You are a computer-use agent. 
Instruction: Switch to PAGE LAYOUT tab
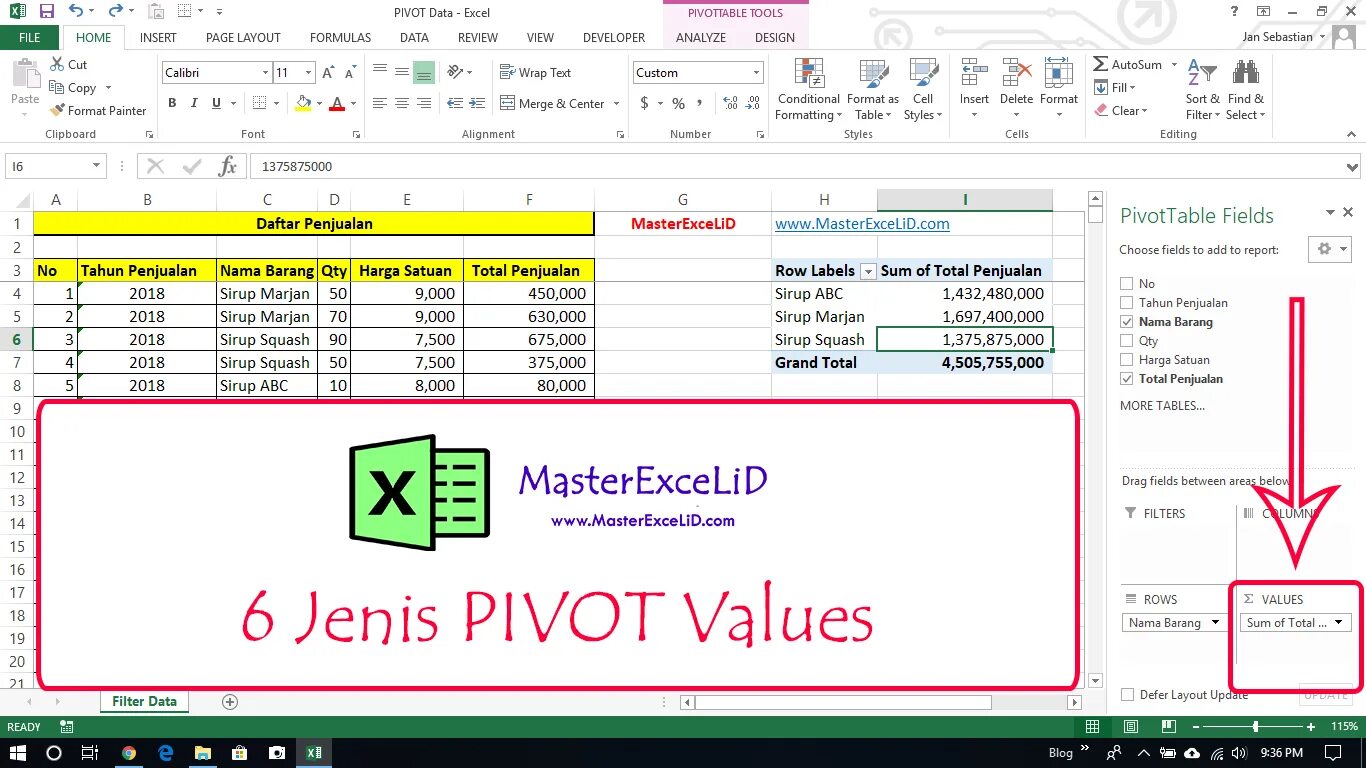243,38
